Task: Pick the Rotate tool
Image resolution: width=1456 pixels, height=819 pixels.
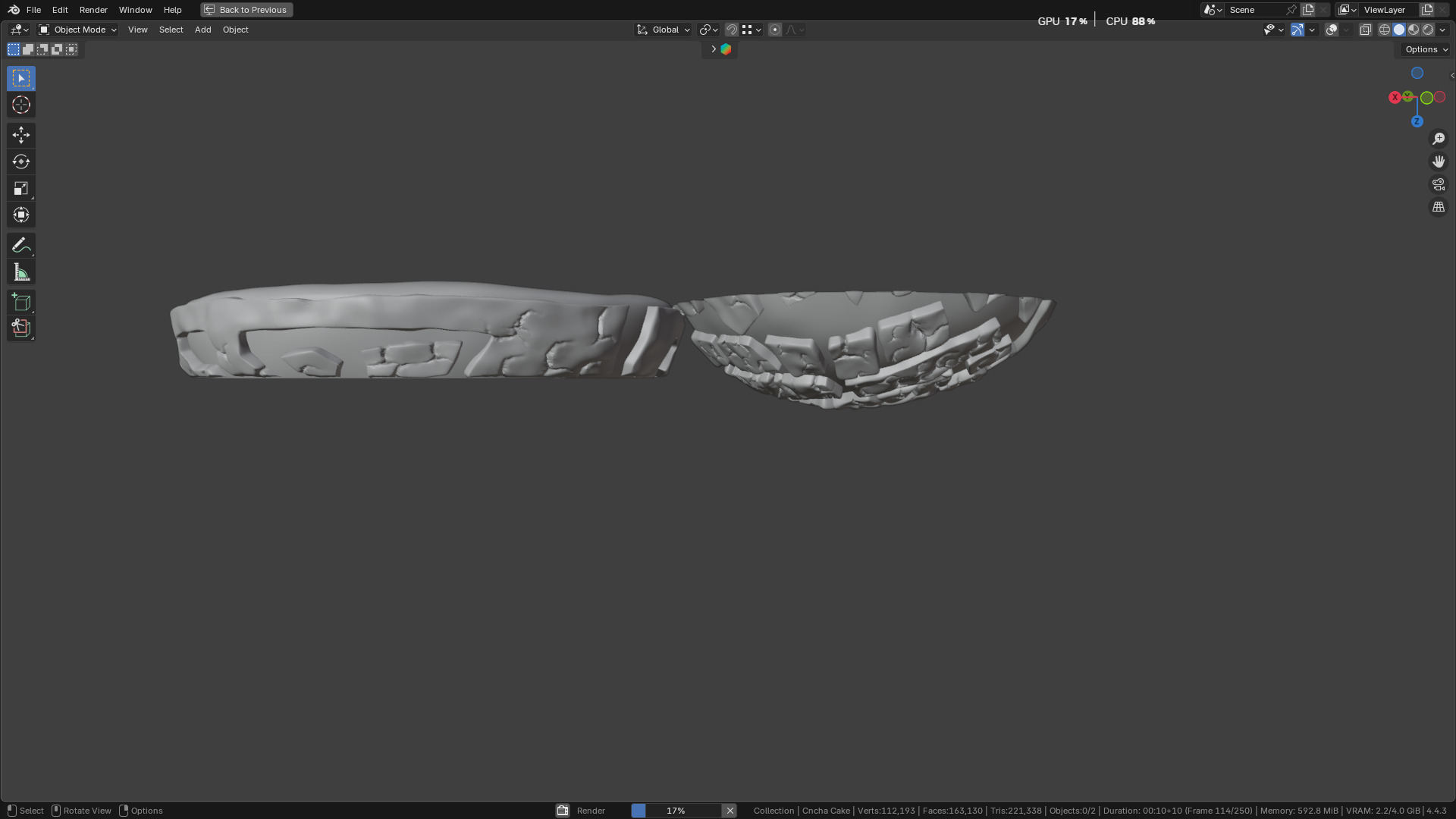Action: (21, 162)
